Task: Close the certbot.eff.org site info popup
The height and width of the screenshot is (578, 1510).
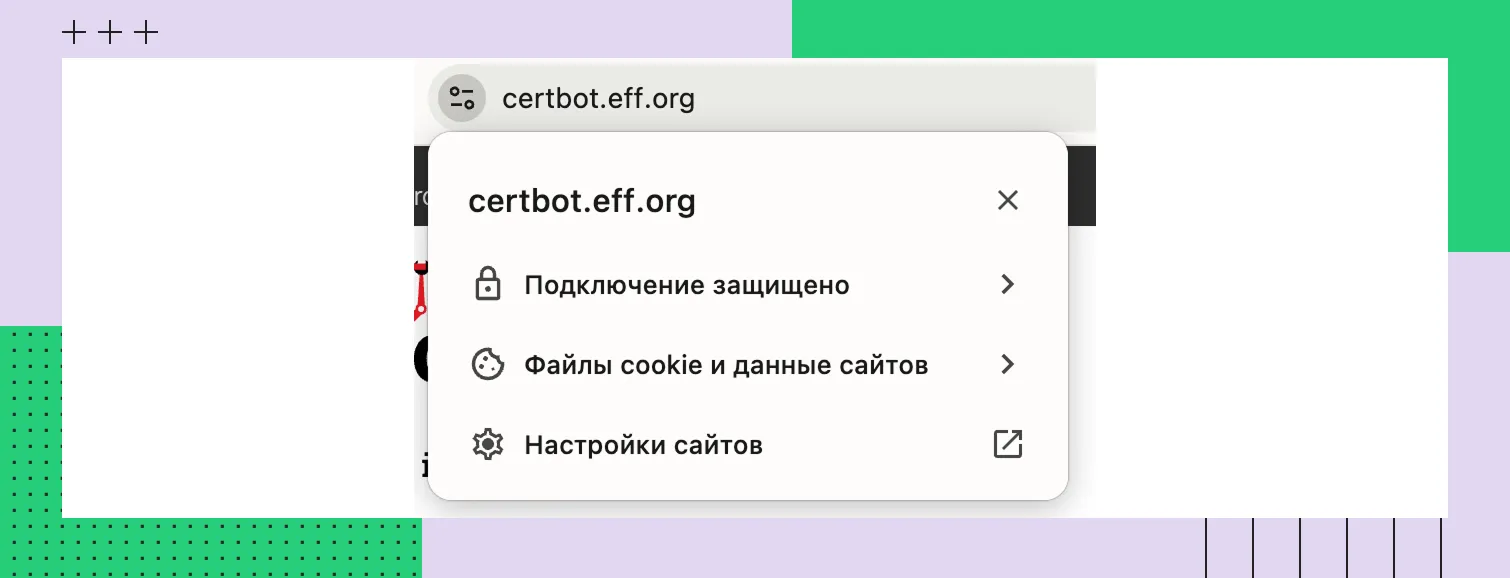Action: coord(1008,200)
